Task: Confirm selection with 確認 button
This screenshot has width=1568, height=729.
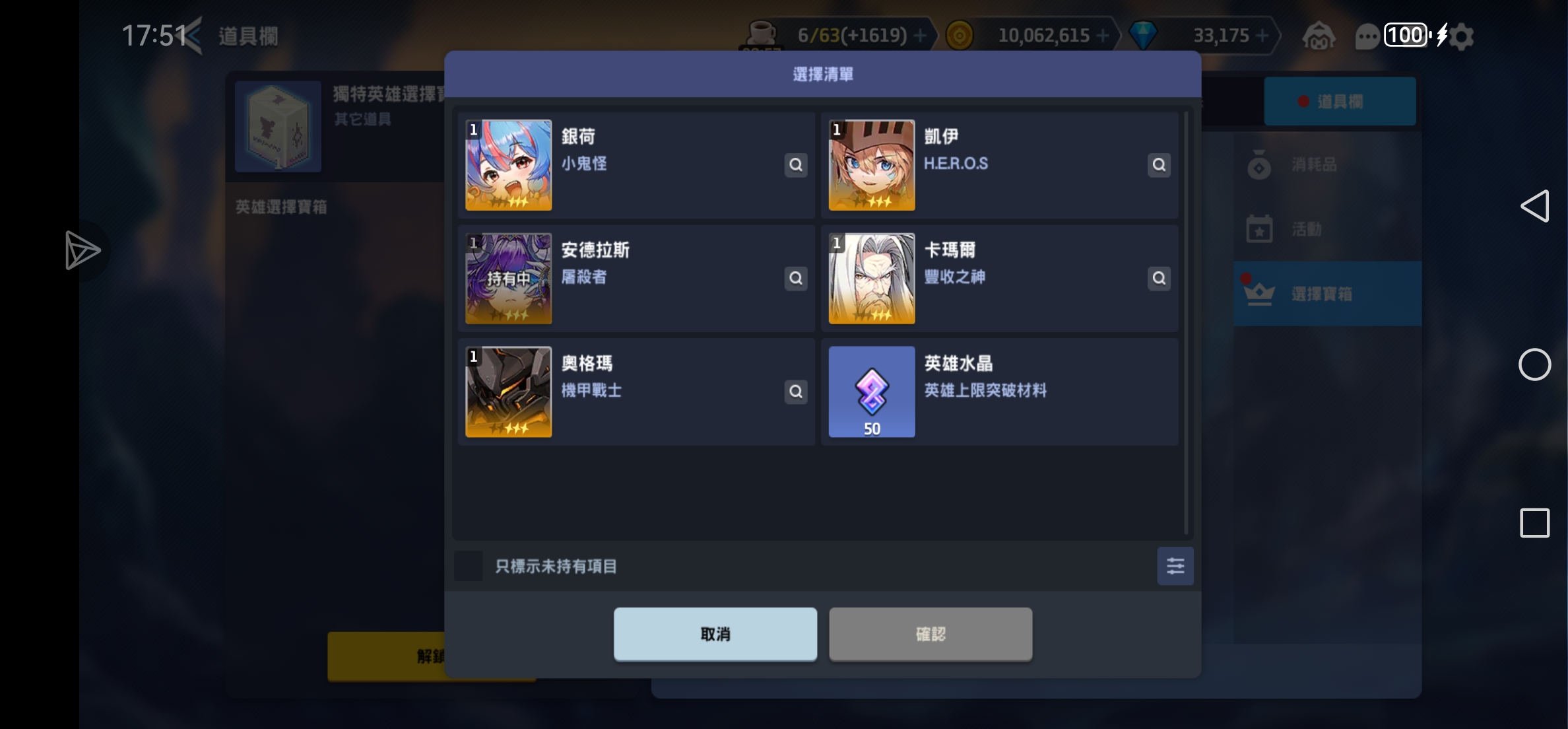Action: tap(931, 635)
